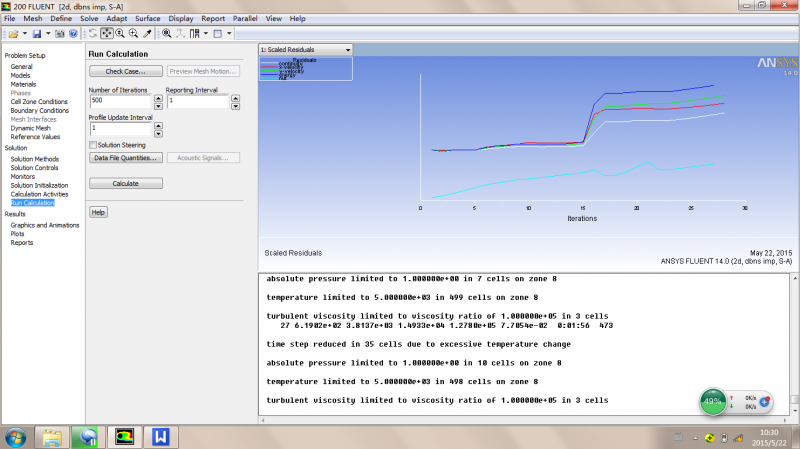The width and height of the screenshot is (800, 449).
Task: Enable the Solution Steering checkbox
Action: (93, 145)
